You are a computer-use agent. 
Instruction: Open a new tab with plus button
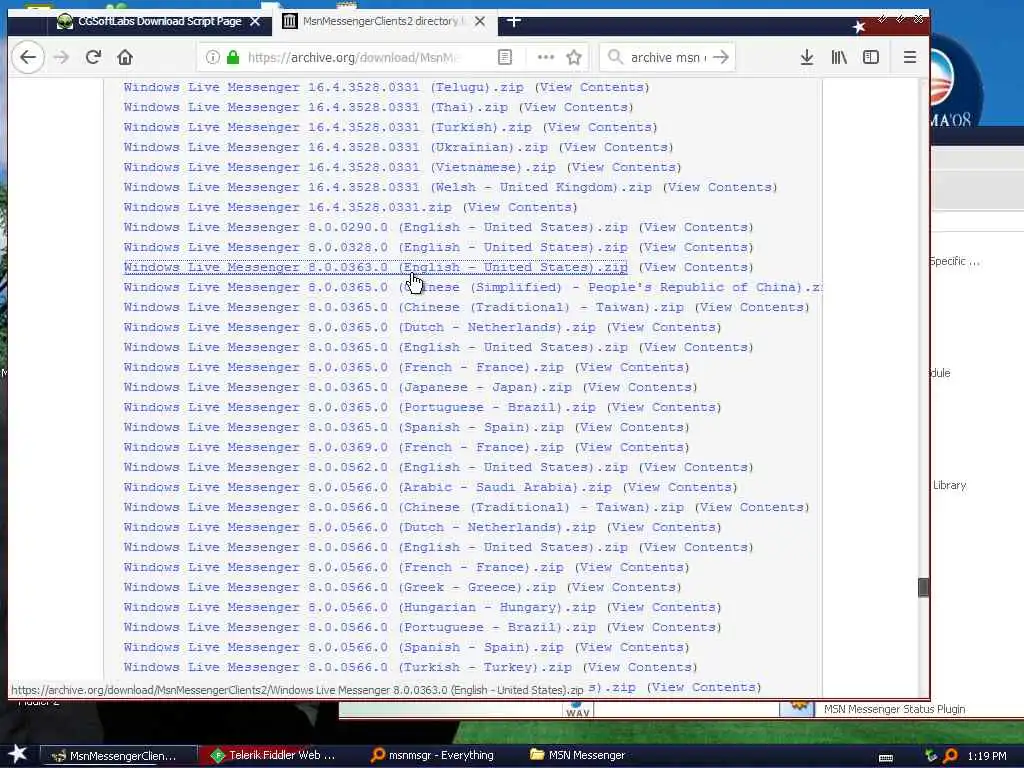514,22
